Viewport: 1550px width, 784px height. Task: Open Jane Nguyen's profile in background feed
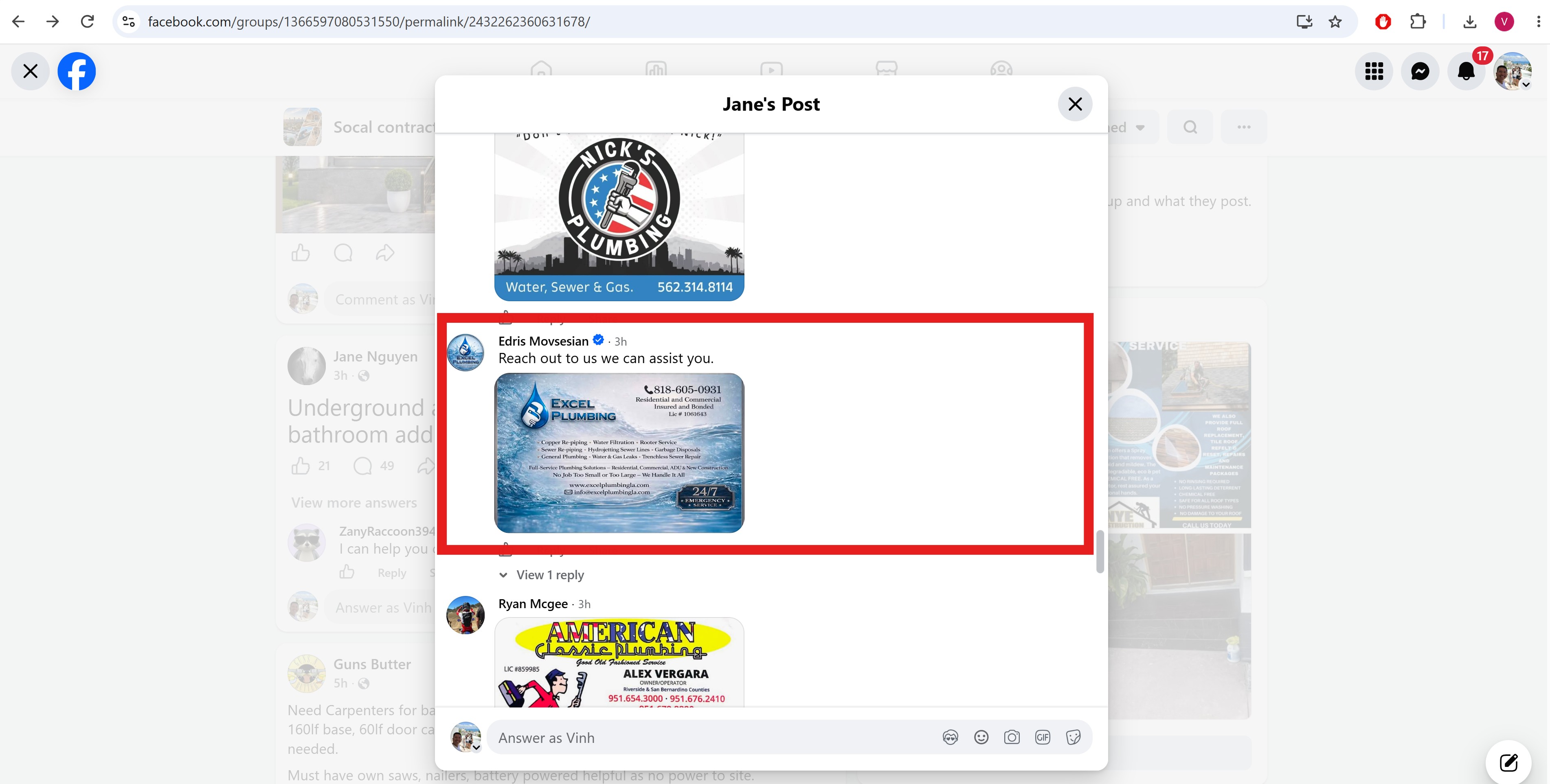click(375, 357)
